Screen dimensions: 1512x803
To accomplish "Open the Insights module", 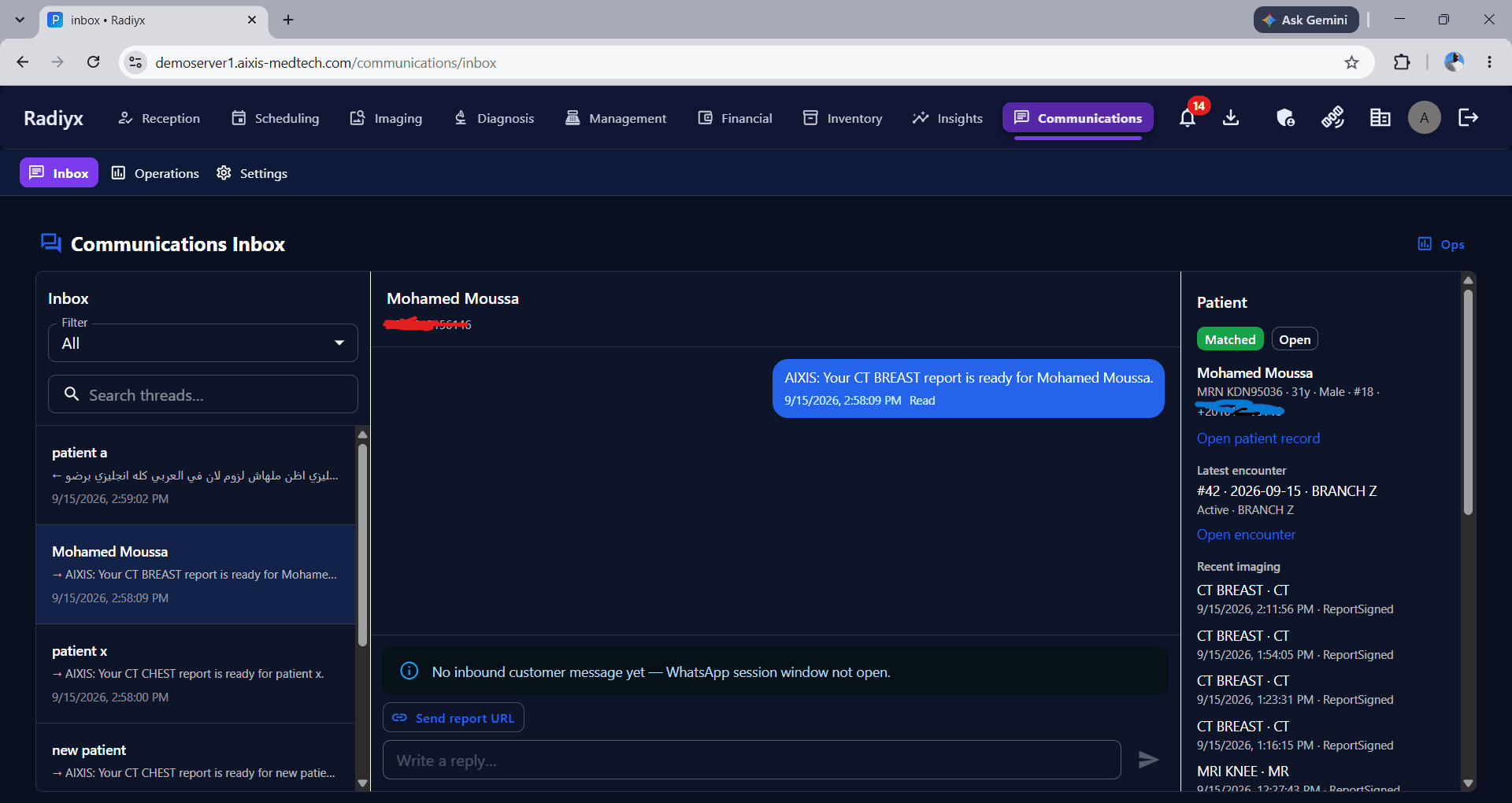I will [x=947, y=118].
